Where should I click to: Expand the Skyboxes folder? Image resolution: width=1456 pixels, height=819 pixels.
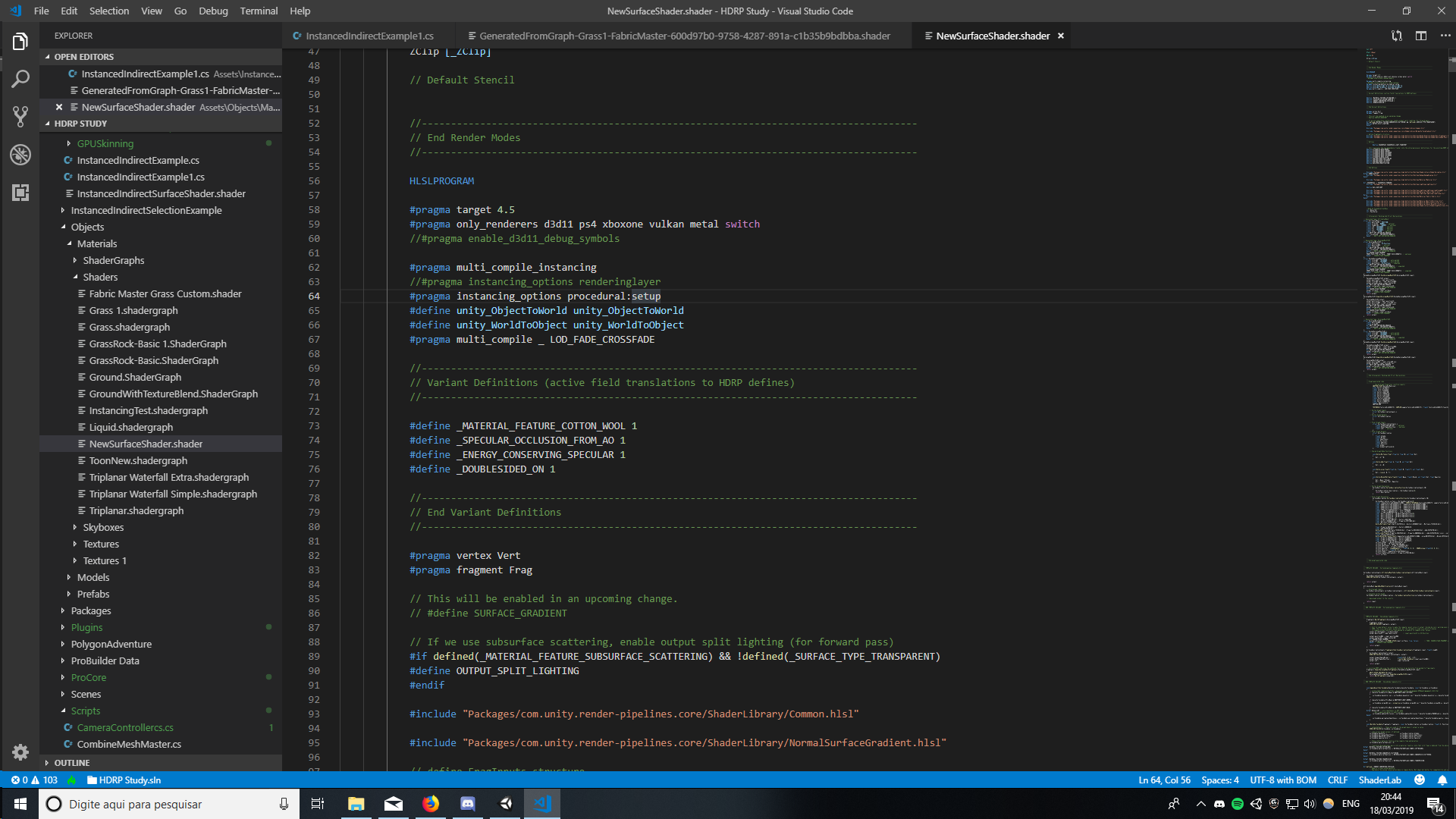pyautogui.click(x=103, y=527)
